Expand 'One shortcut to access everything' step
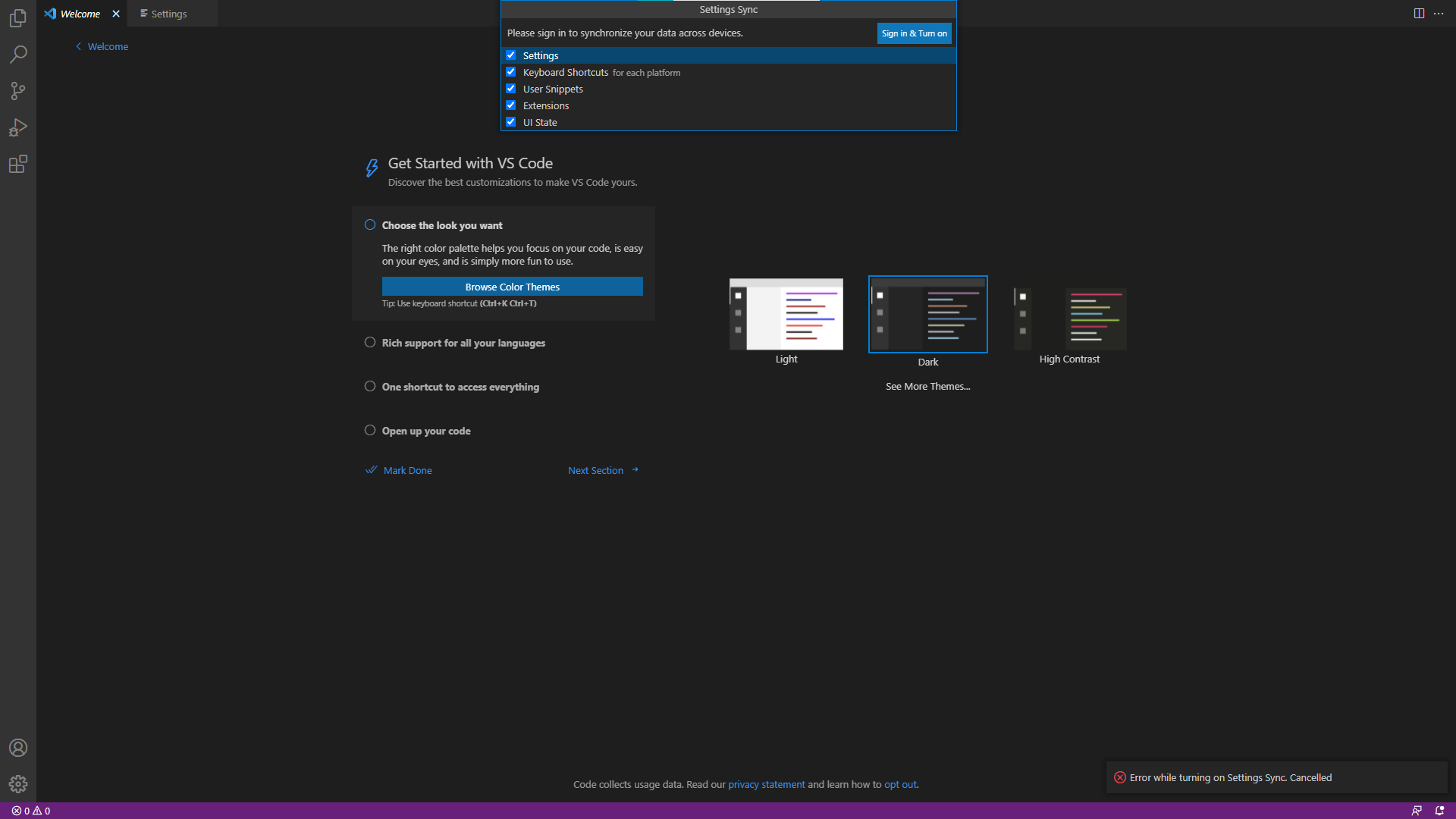 click(x=460, y=387)
